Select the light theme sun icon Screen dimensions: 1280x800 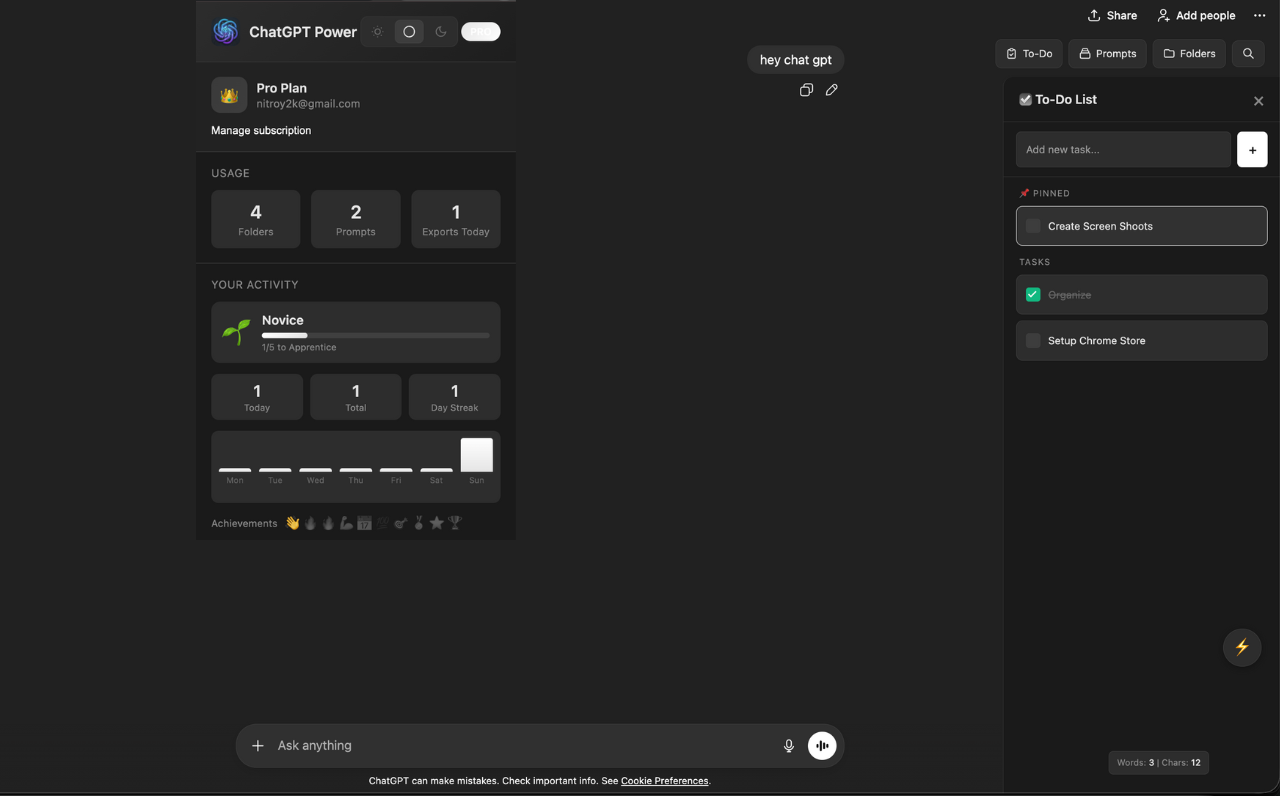pos(377,31)
